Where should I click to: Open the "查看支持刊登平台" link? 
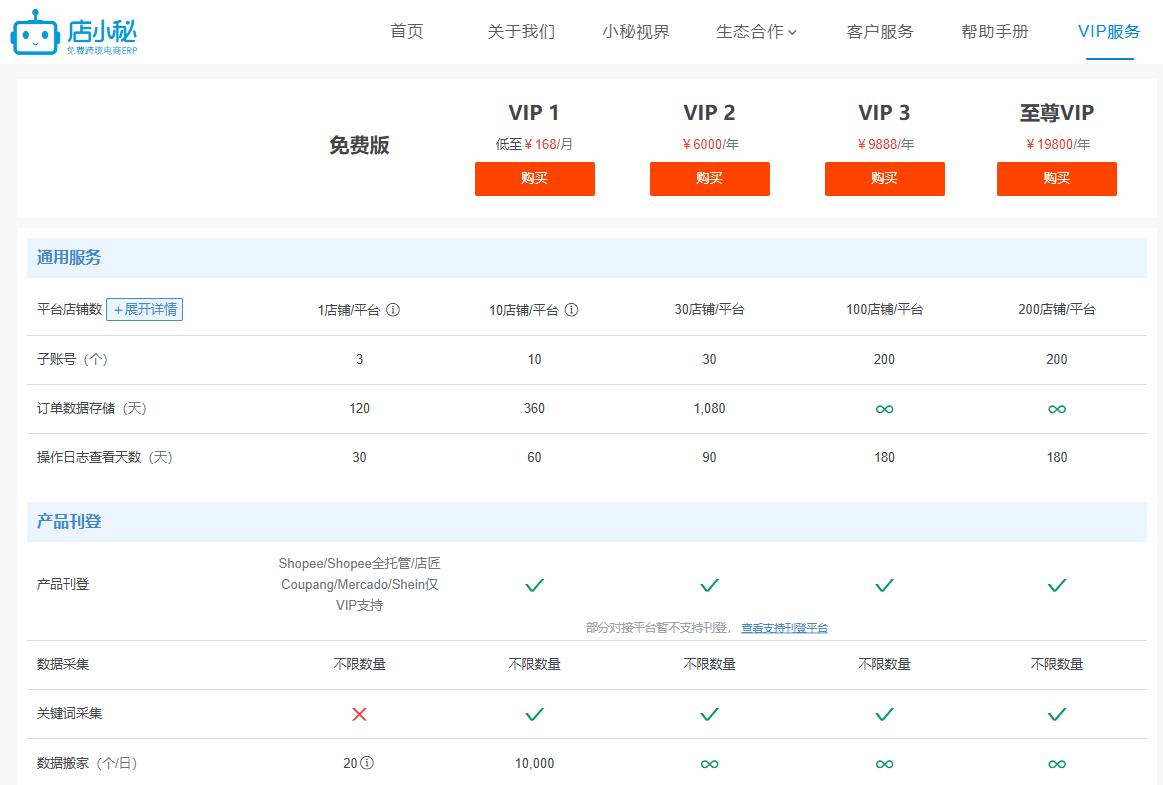point(785,628)
